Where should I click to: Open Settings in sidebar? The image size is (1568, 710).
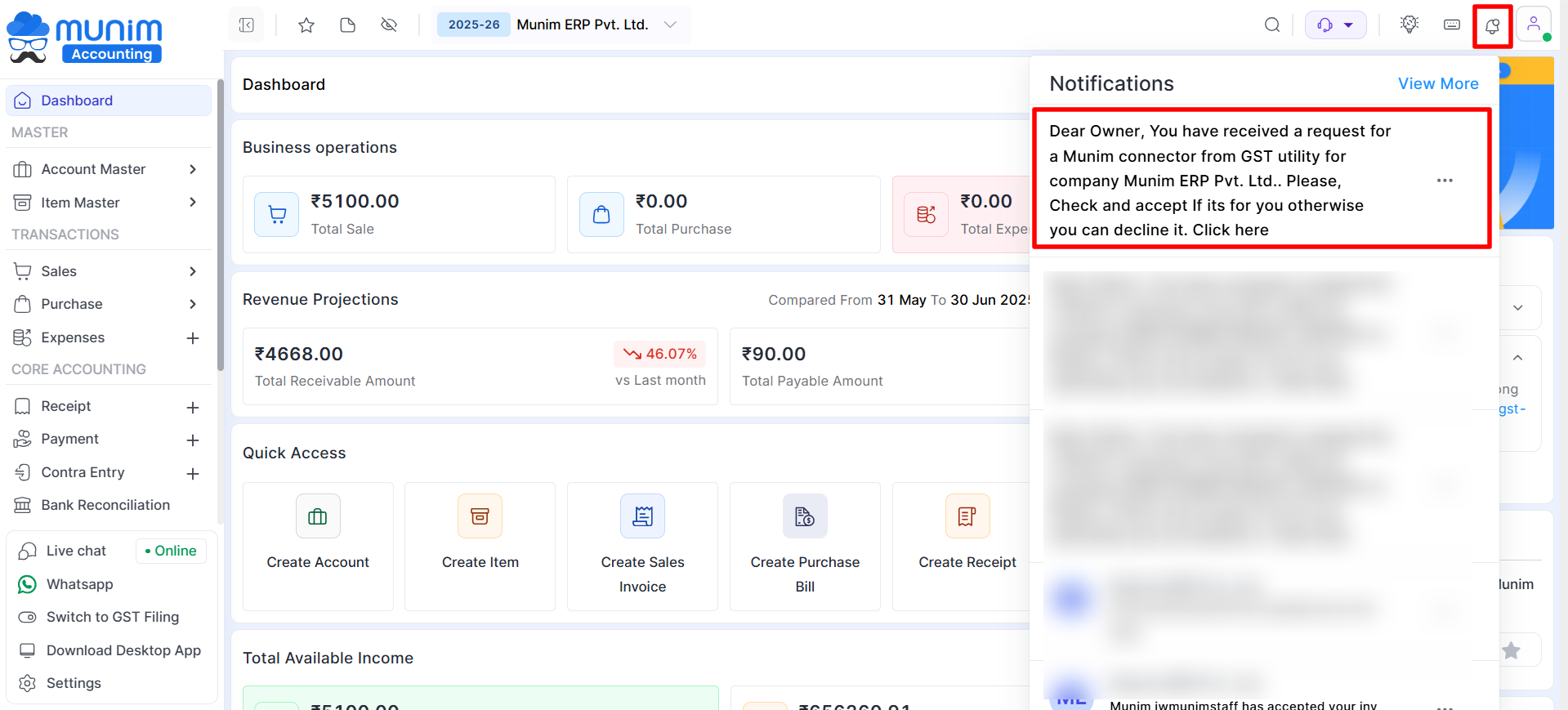(x=74, y=683)
